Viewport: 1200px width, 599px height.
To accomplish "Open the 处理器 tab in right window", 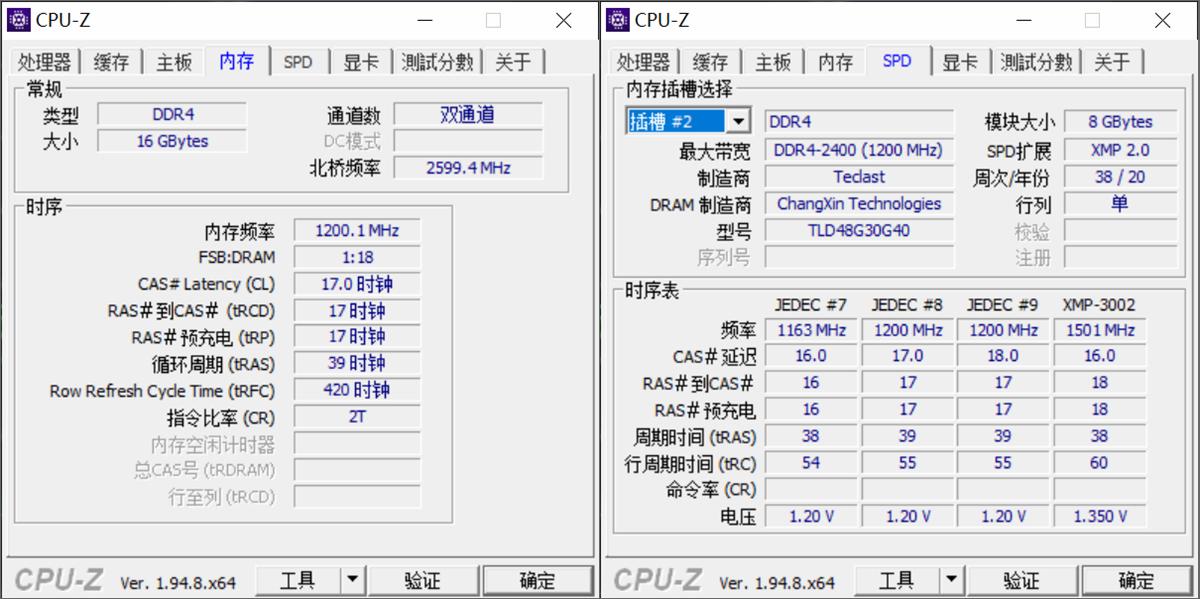I will 643,62.
